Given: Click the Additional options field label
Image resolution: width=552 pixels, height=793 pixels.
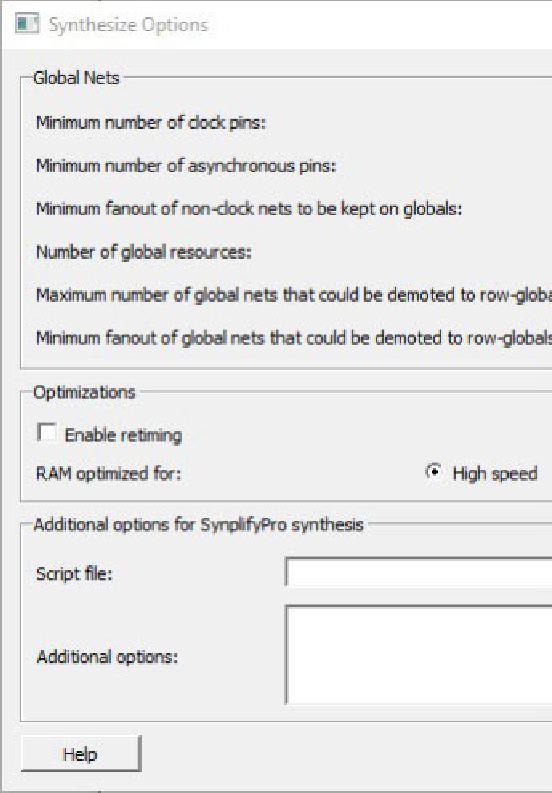Looking at the screenshot, I should 107,657.
